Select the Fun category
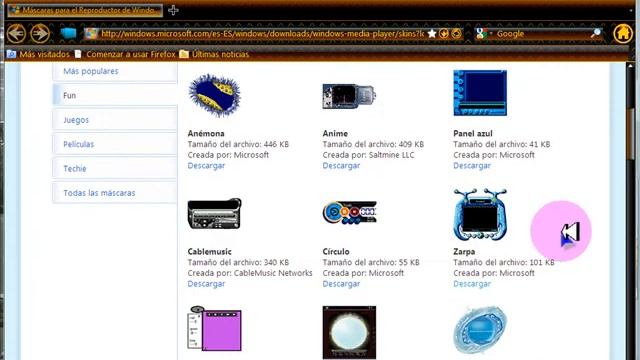Viewport: 640px width, 360px height. click(x=115, y=96)
